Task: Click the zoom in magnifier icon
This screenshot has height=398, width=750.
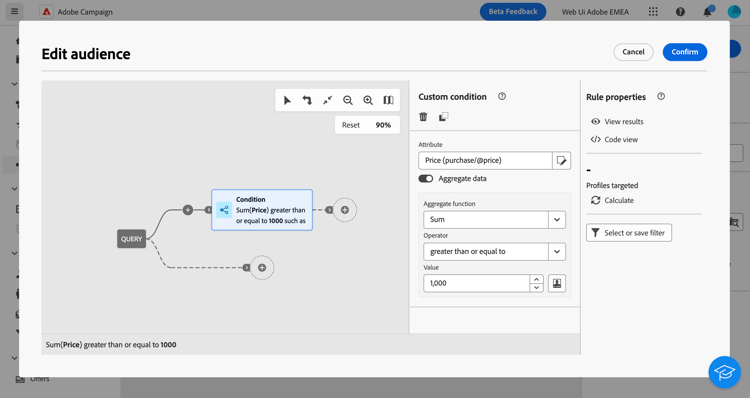Action: pos(368,100)
